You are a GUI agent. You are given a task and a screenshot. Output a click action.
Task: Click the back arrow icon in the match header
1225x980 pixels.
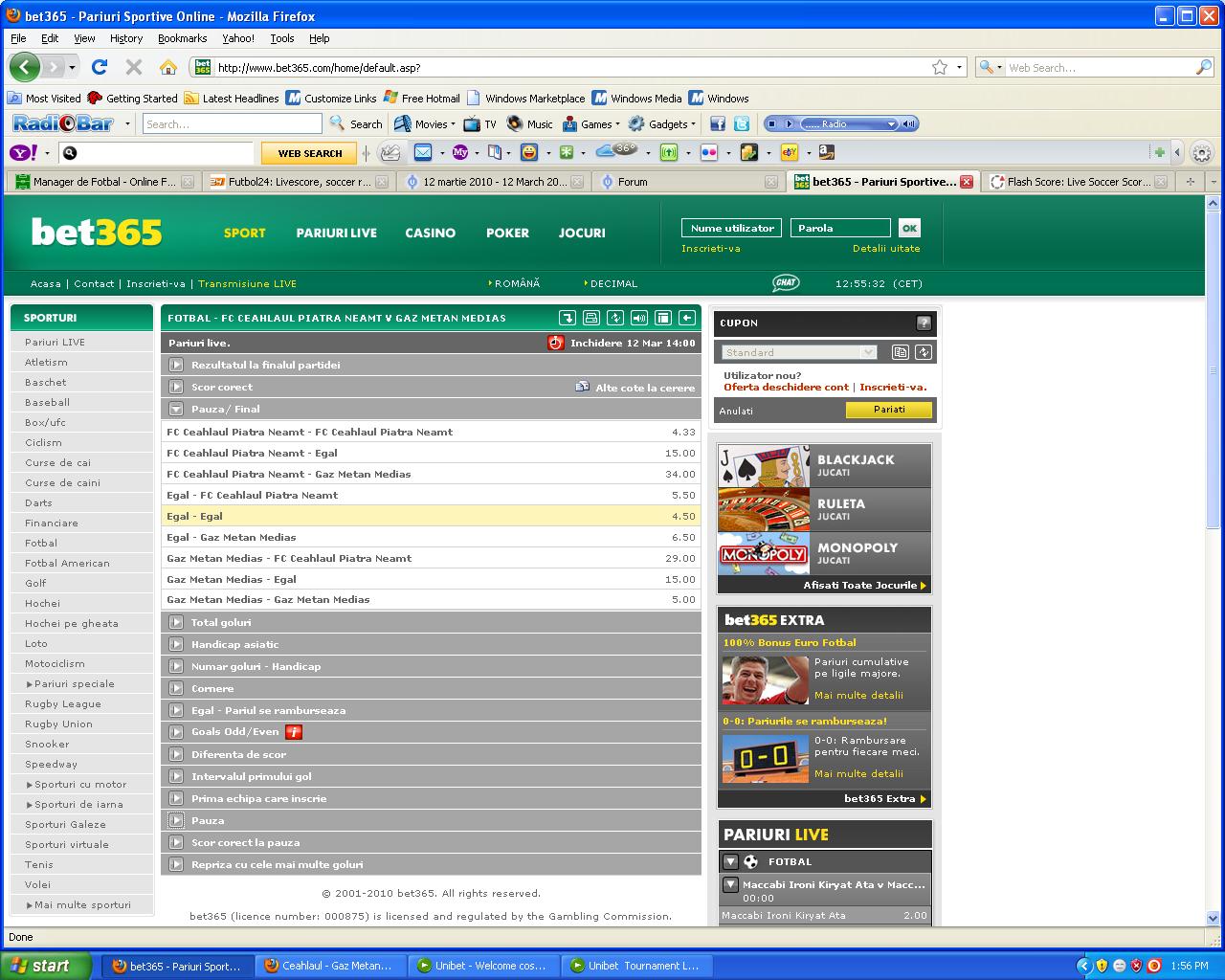687,318
